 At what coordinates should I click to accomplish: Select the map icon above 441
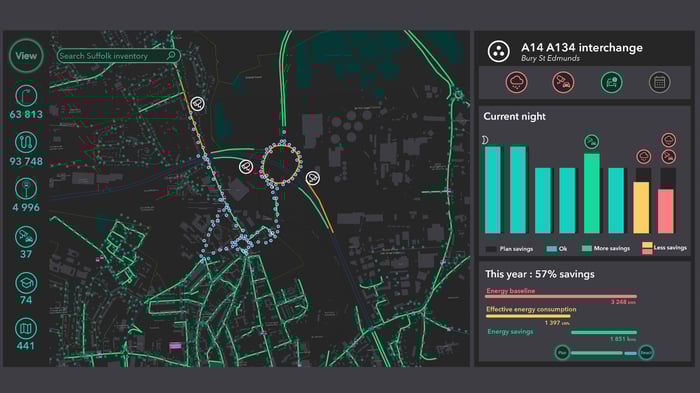pyautogui.click(x=26, y=329)
